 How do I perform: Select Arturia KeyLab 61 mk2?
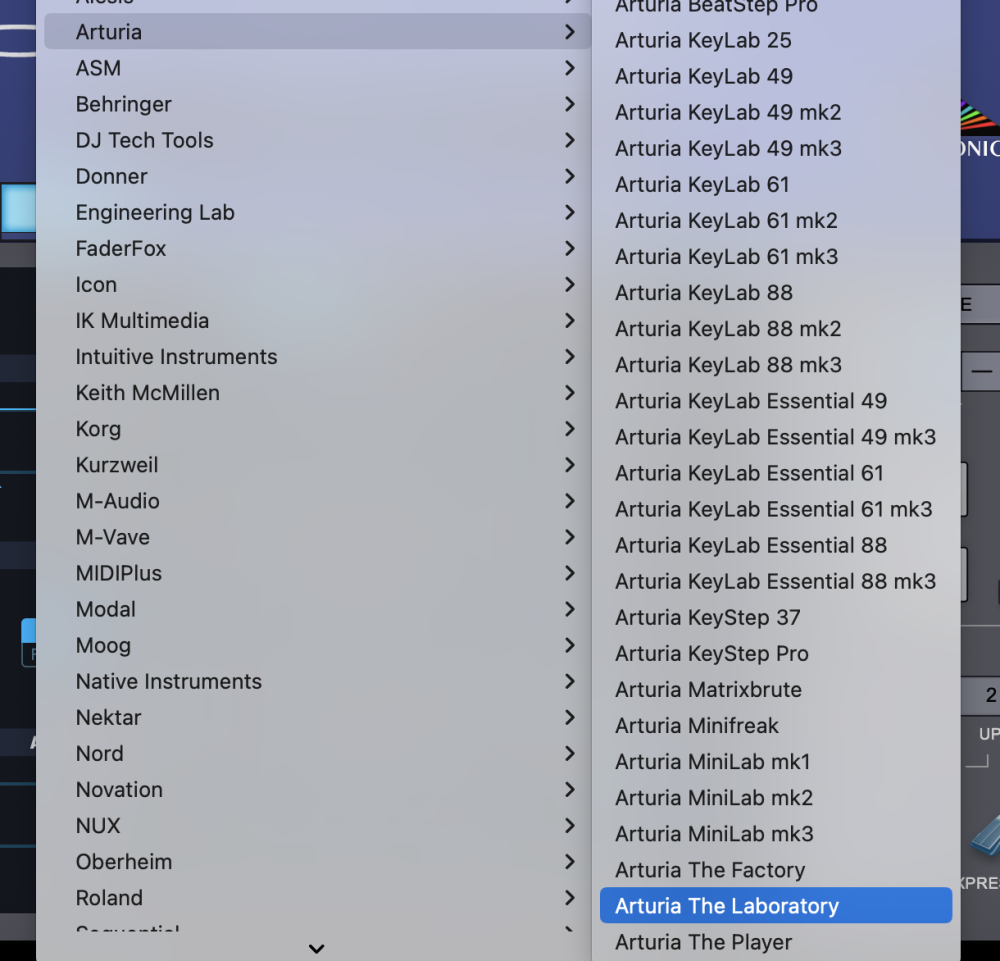[776, 221]
